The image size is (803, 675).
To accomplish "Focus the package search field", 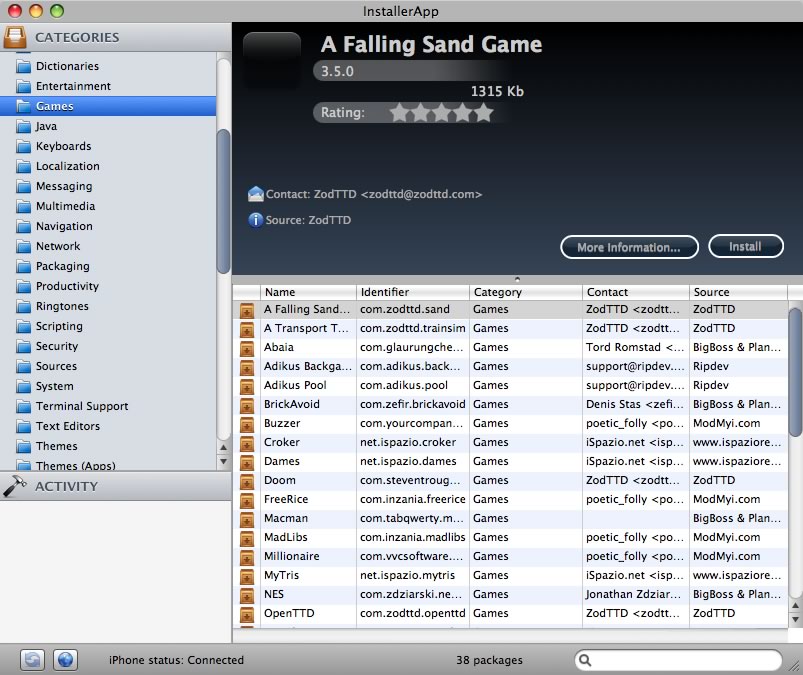I will point(679,660).
